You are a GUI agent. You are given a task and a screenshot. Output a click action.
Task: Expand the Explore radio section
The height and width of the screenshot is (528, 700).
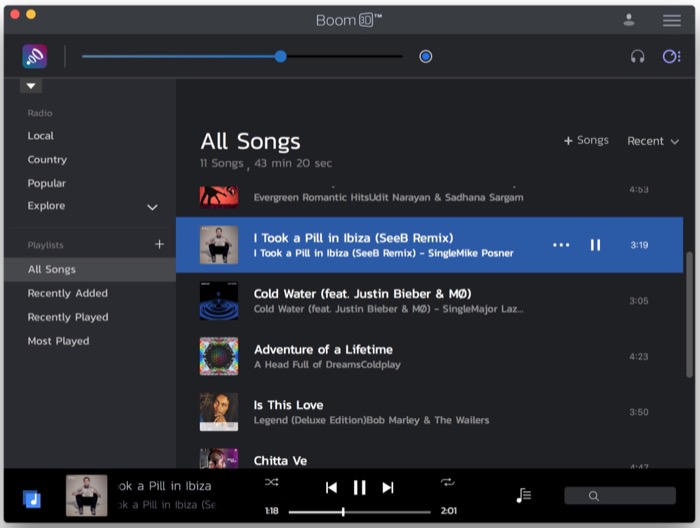pyautogui.click(x=152, y=207)
